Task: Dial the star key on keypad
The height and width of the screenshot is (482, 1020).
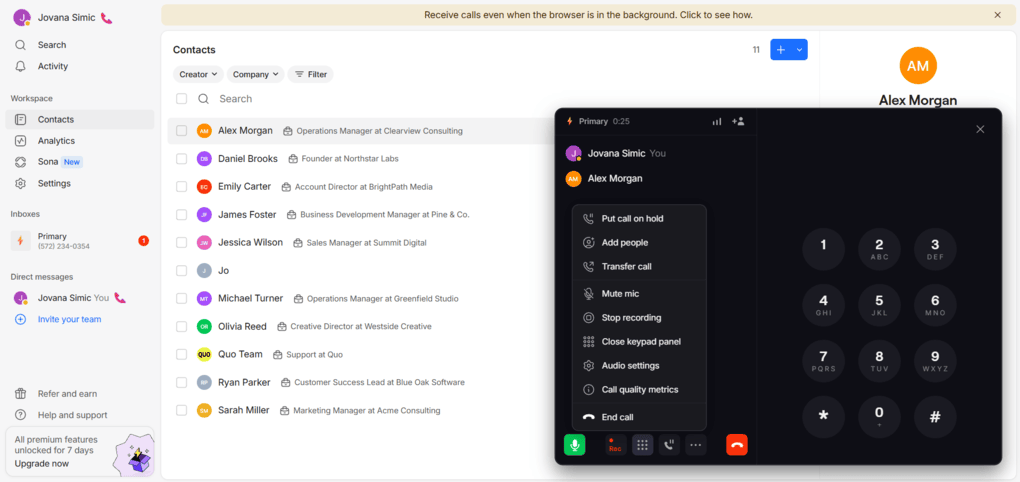Action: (824, 417)
